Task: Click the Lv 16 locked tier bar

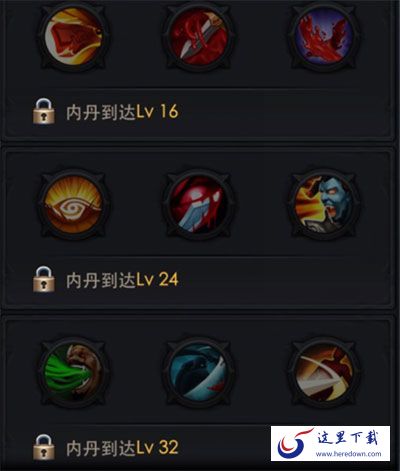Action: coord(198,113)
